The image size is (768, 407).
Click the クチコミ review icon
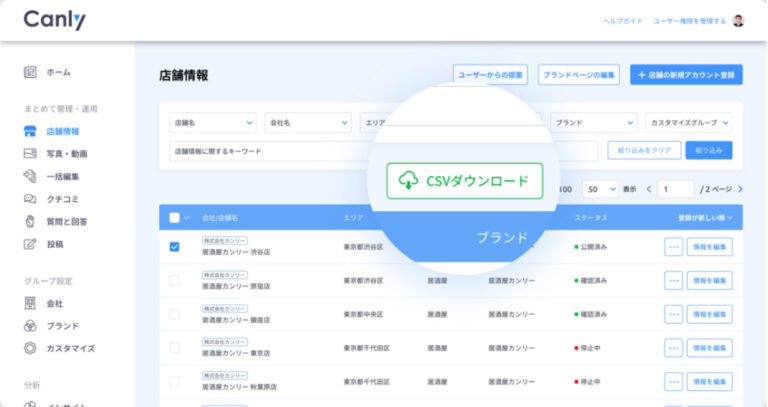(29, 199)
